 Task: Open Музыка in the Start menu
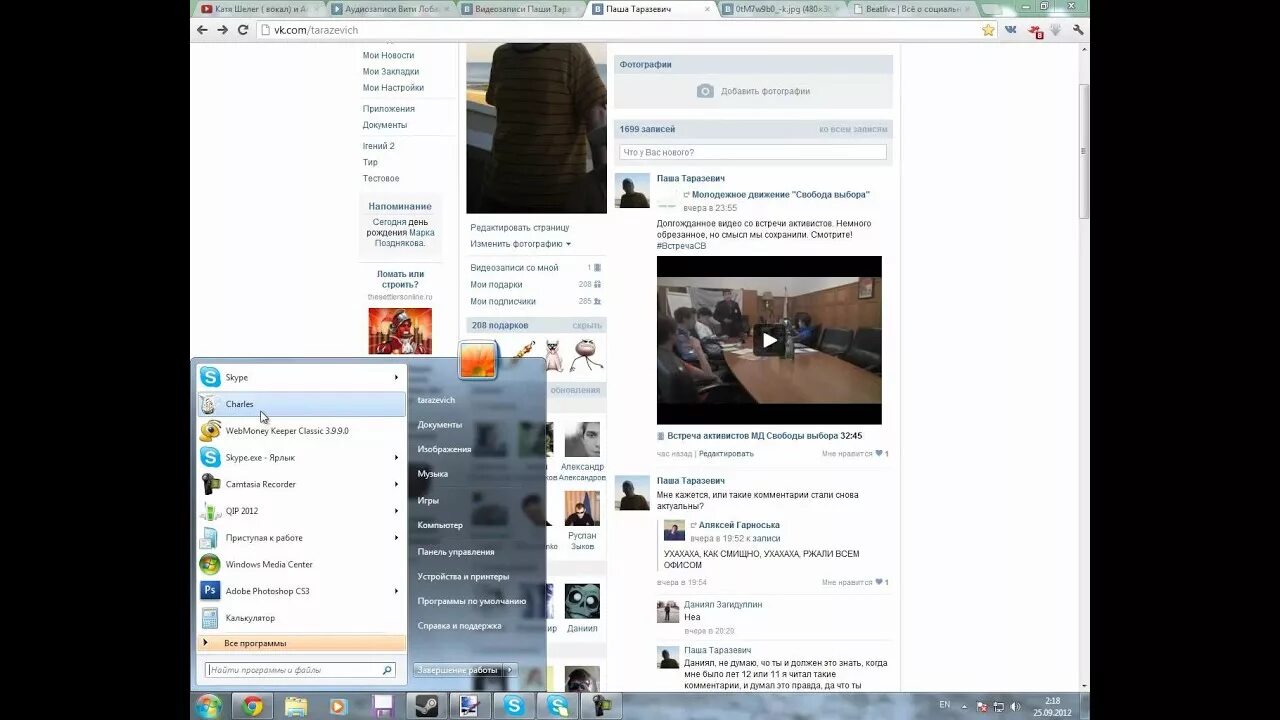click(x=433, y=474)
